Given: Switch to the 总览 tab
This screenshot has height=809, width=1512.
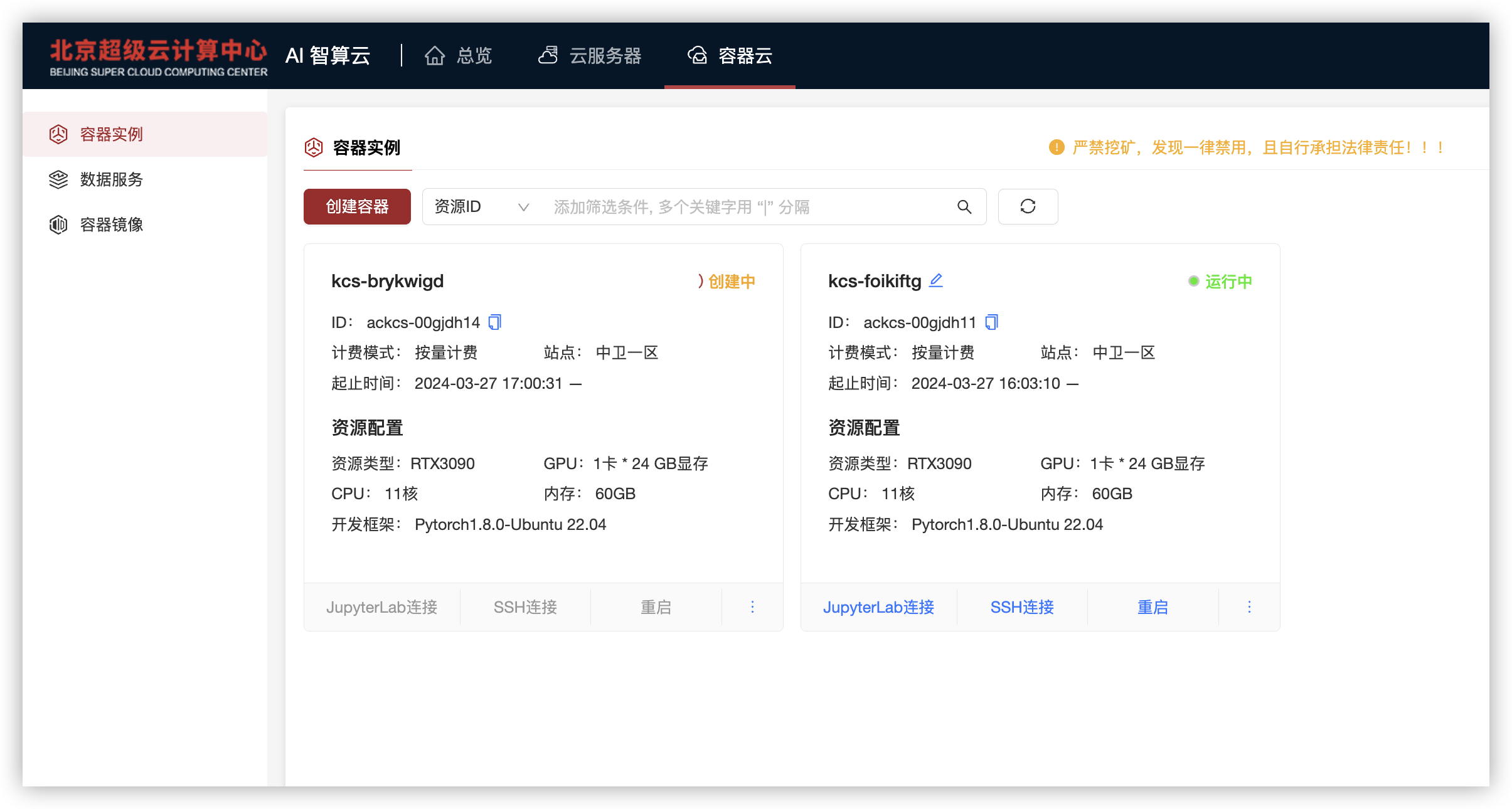Looking at the screenshot, I should 459,56.
